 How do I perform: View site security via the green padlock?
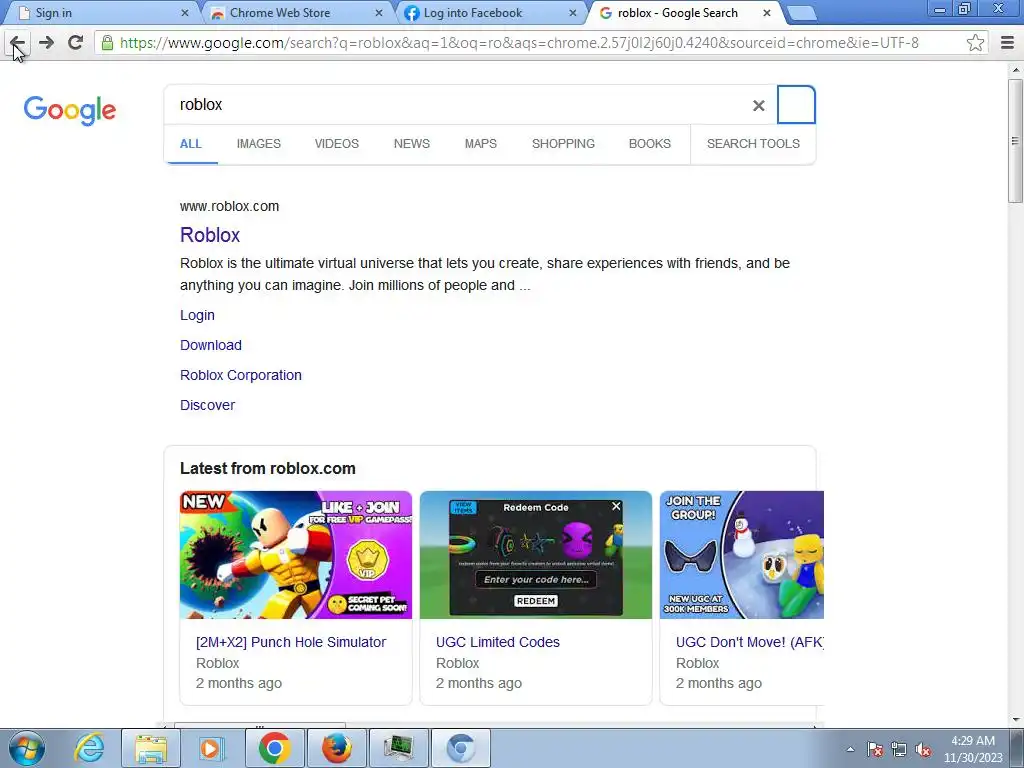point(107,42)
